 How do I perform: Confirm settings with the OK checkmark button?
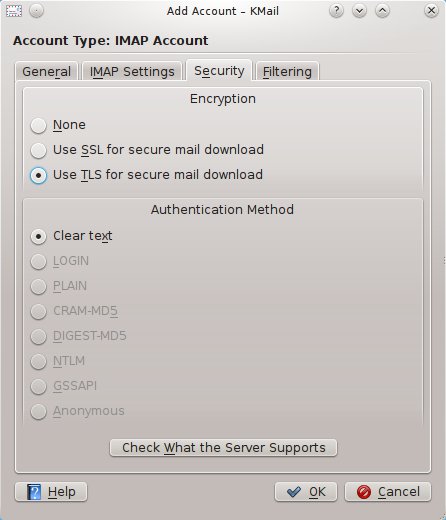coord(306,492)
